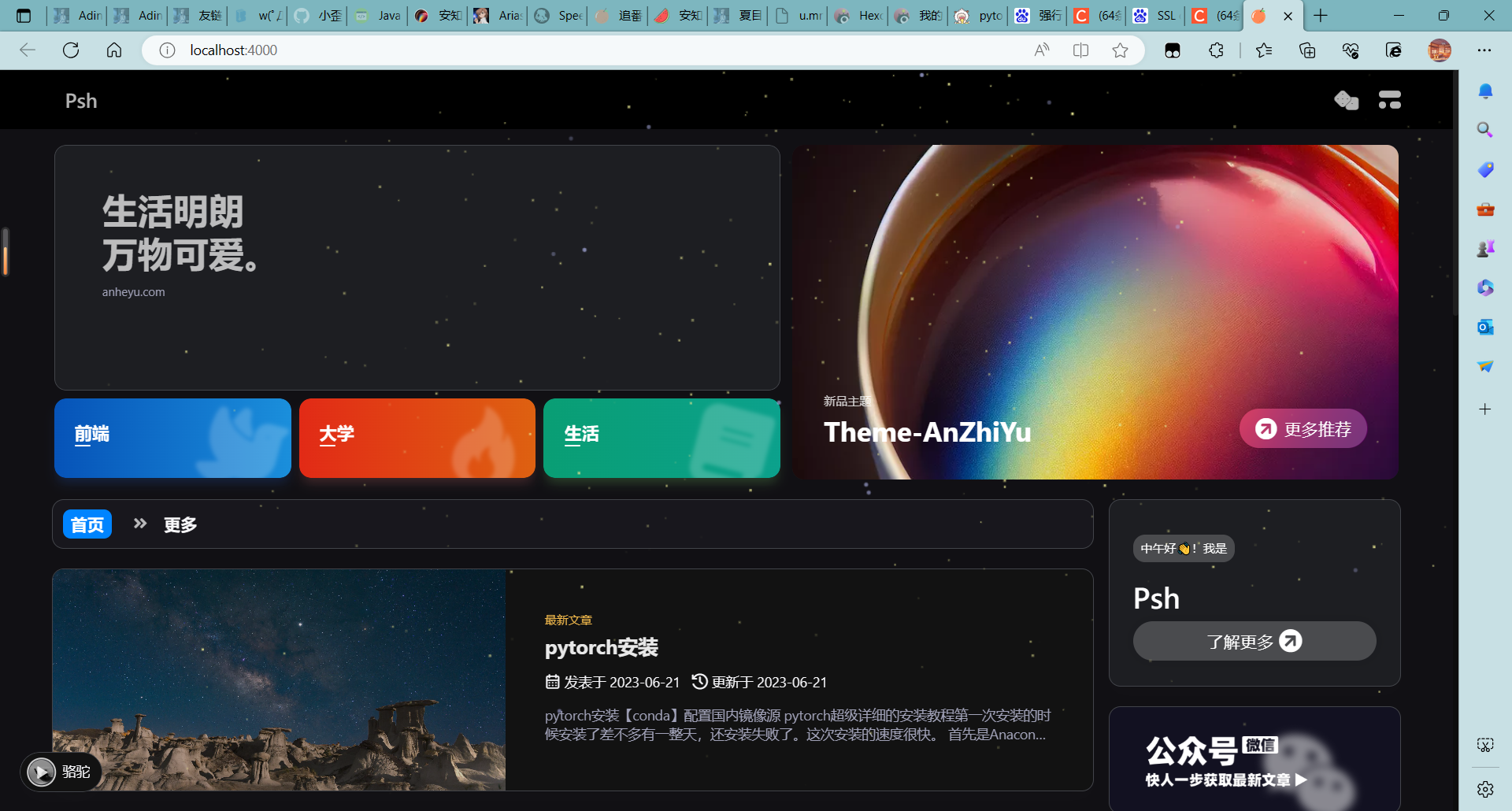
Task: Click the random article dice icon
Action: click(x=1346, y=100)
